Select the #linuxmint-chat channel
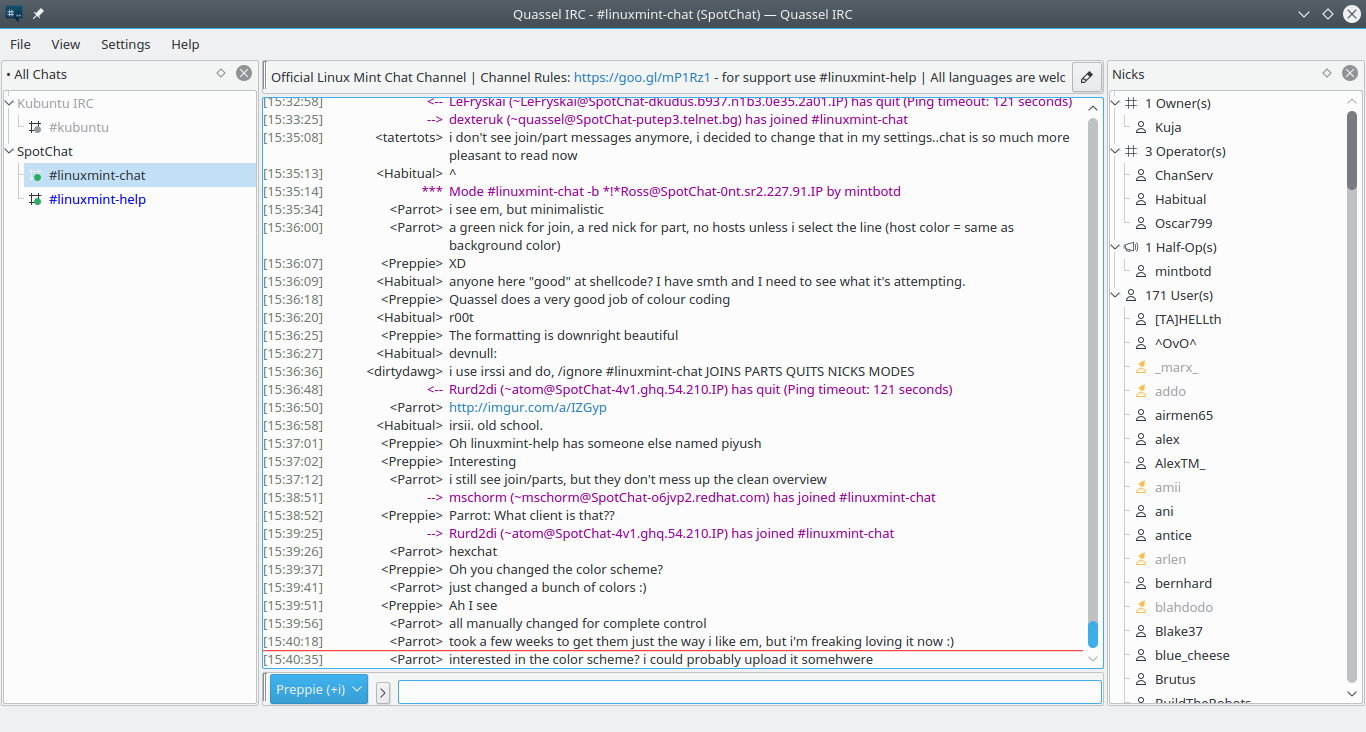1366x732 pixels. click(x=97, y=175)
